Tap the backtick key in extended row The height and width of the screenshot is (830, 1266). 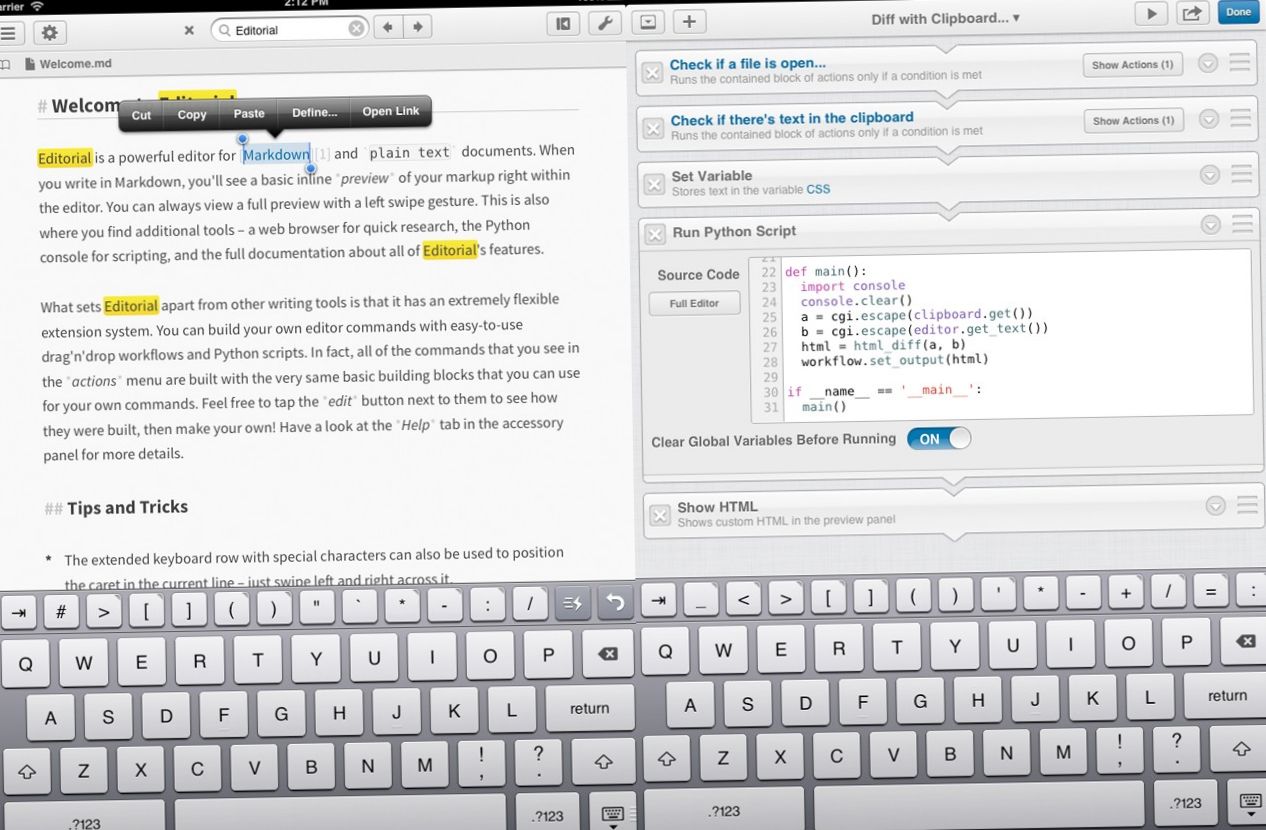[360, 605]
